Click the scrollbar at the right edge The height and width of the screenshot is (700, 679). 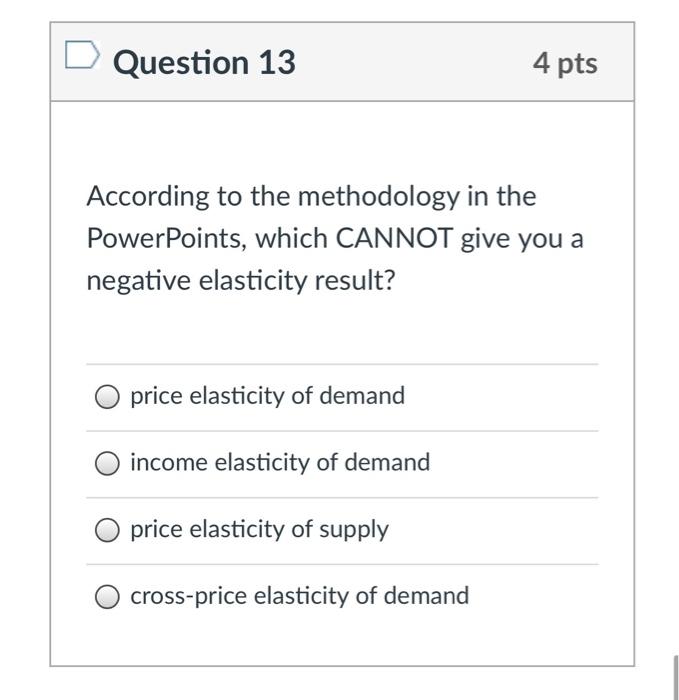point(675,678)
